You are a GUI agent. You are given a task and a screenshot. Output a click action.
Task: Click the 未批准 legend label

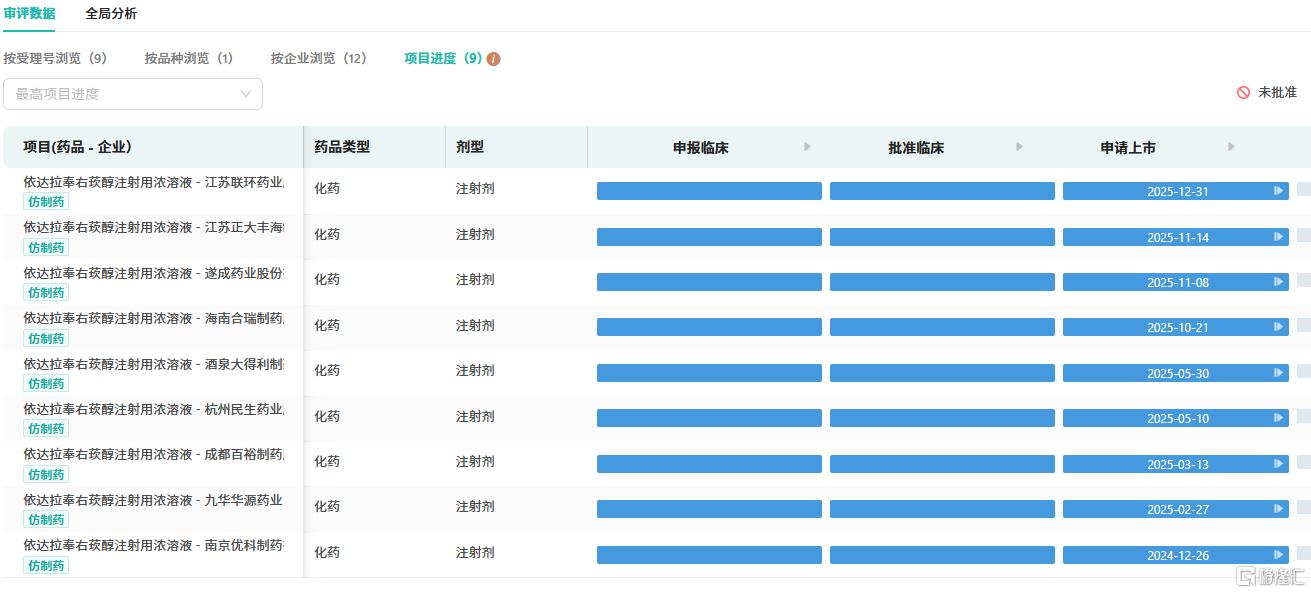click(1277, 92)
